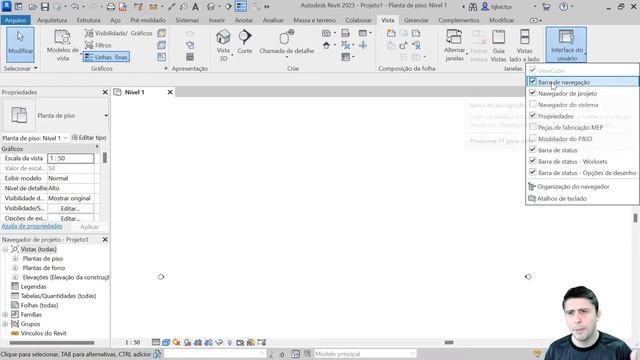Close the Nível 1 view tab

coord(170,93)
